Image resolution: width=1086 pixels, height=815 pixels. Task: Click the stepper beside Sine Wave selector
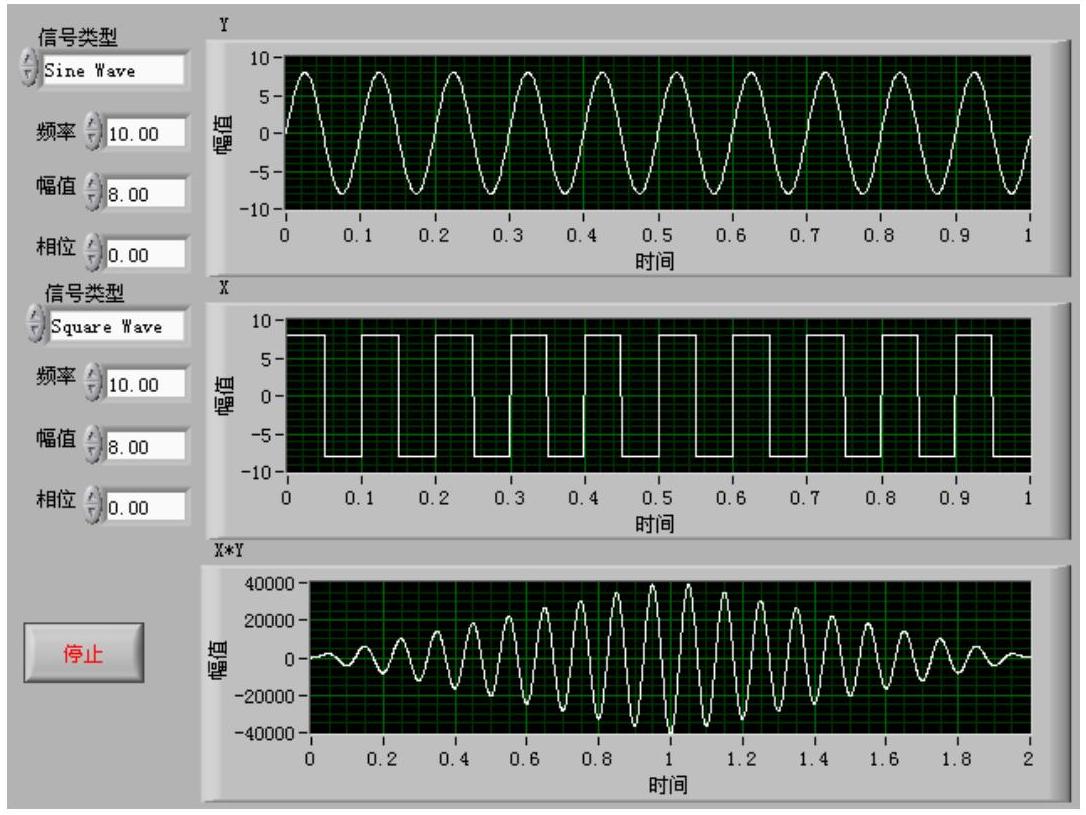coord(28,67)
